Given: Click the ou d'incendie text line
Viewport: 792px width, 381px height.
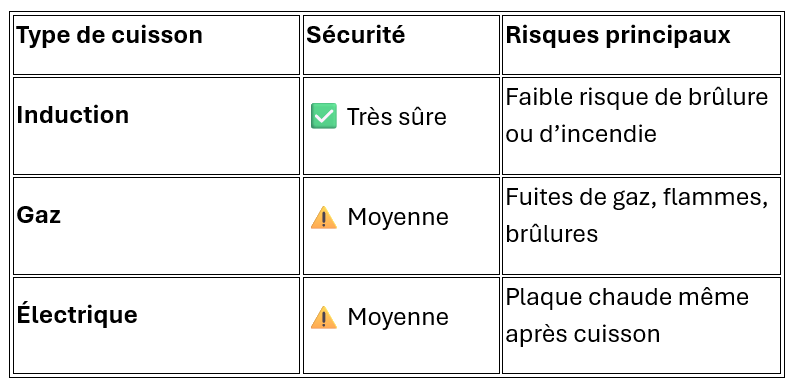Looking at the screenshot, I should [581, 134].
